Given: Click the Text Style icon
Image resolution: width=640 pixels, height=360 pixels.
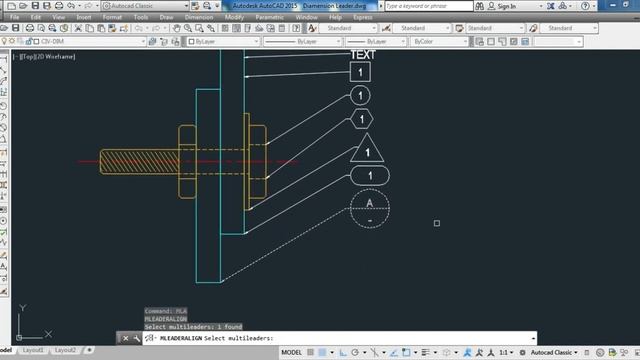Looking at the screenshot, I should coord(312,28).
